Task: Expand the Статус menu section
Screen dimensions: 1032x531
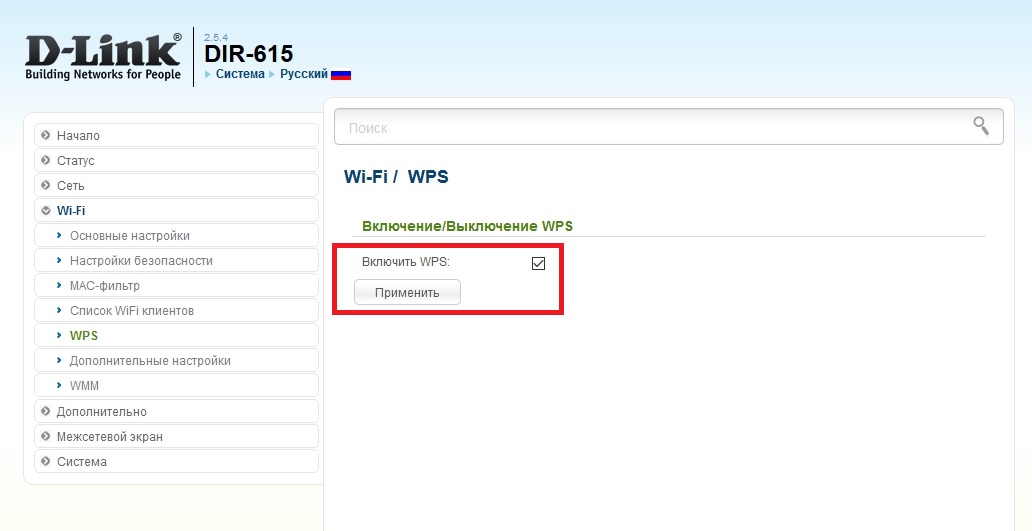Action: pyautogui.click(x=75, y=161)
